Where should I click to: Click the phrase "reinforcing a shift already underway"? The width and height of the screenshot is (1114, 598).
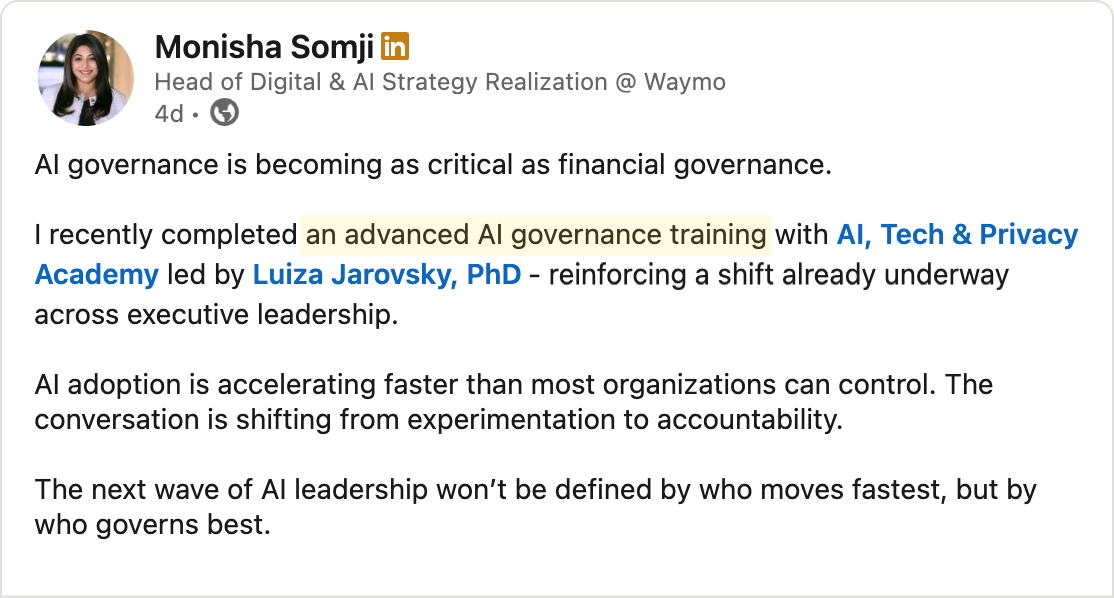tap(778, 274)
